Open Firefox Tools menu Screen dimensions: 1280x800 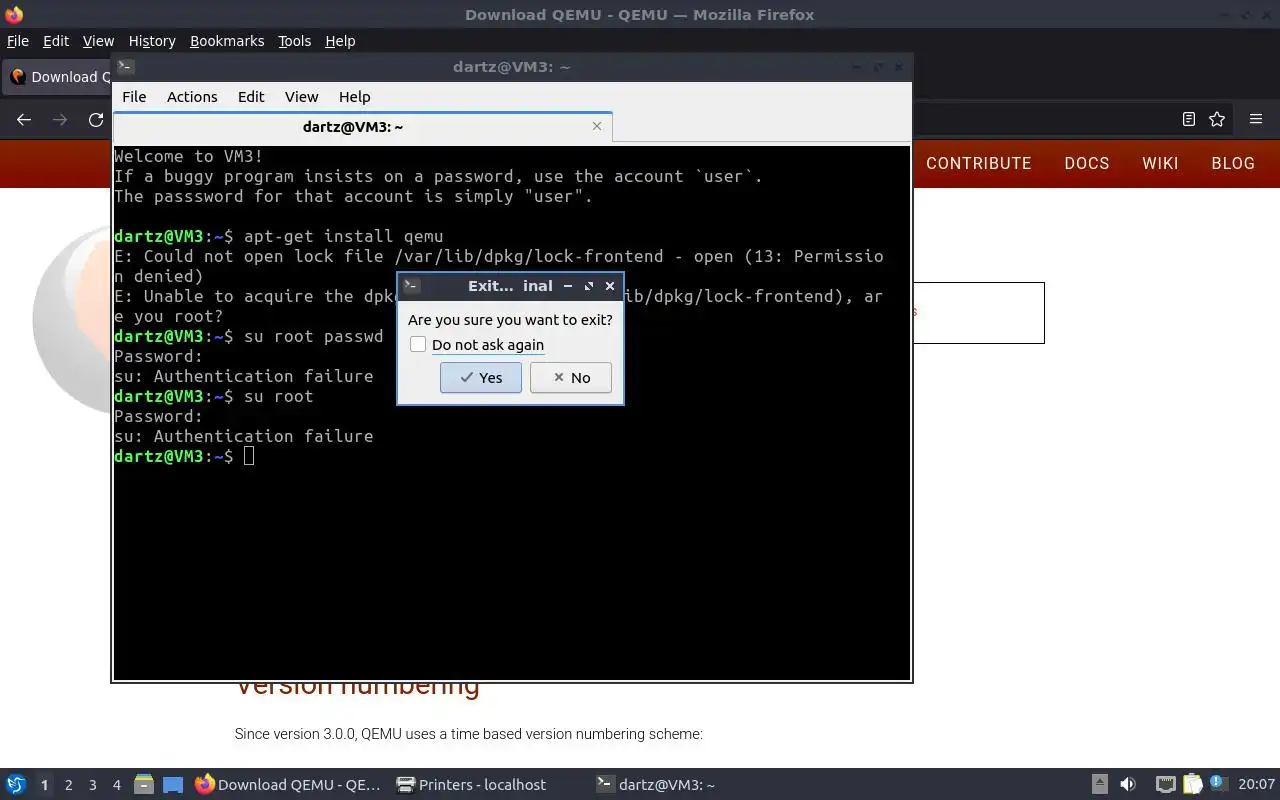pos(295,41)
